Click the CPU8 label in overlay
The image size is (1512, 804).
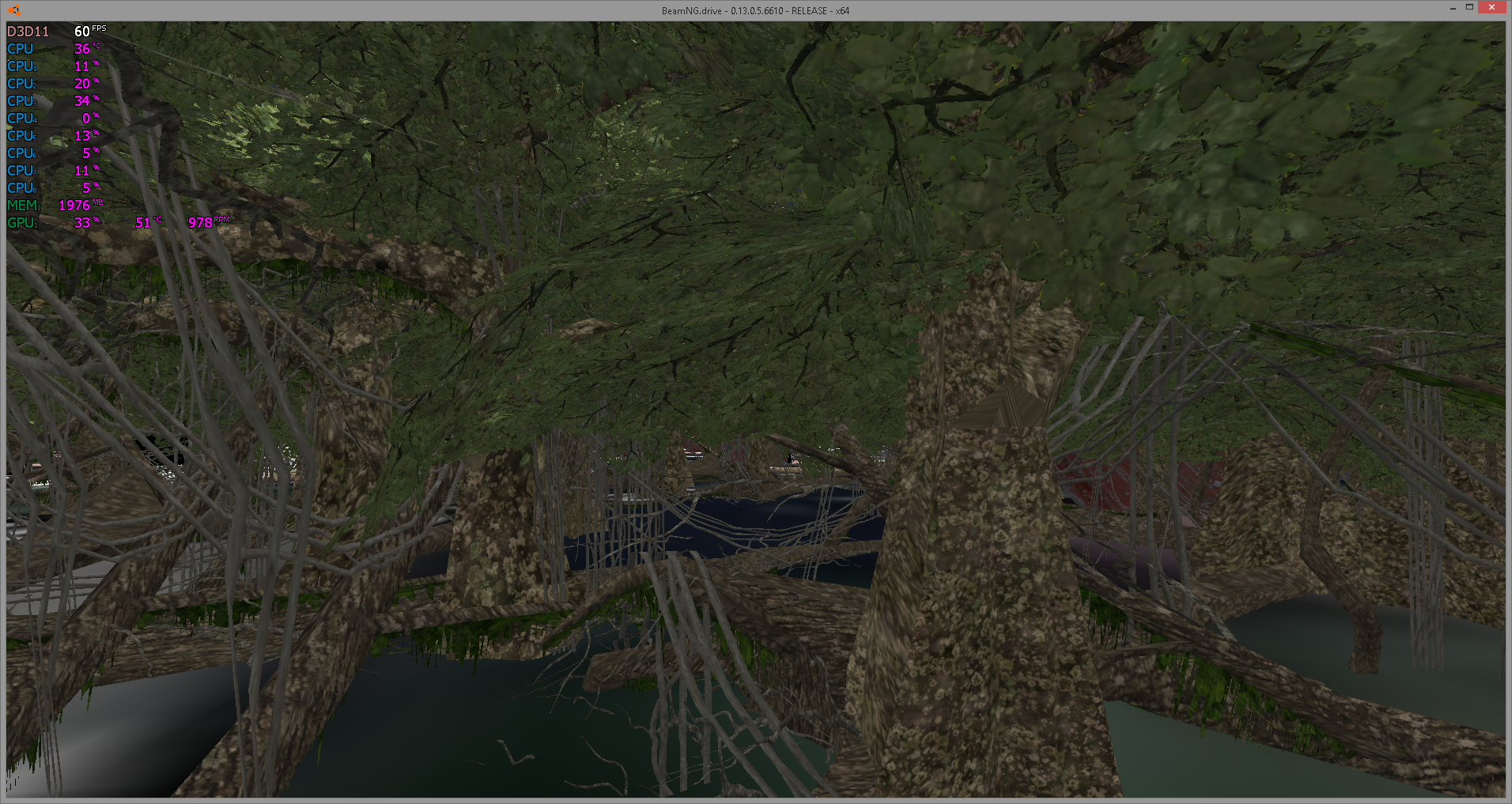coord(21,188)
